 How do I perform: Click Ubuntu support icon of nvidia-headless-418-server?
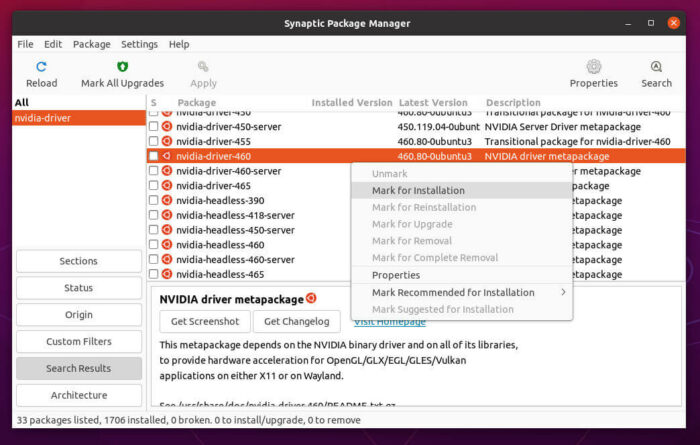pos(167,215)
